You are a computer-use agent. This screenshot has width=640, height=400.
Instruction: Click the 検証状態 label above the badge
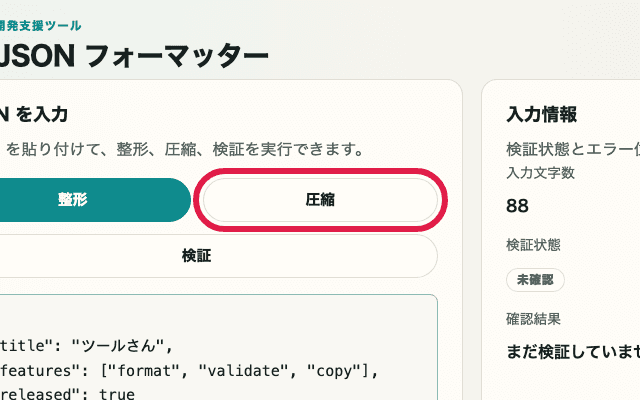(x=533, y=245)
